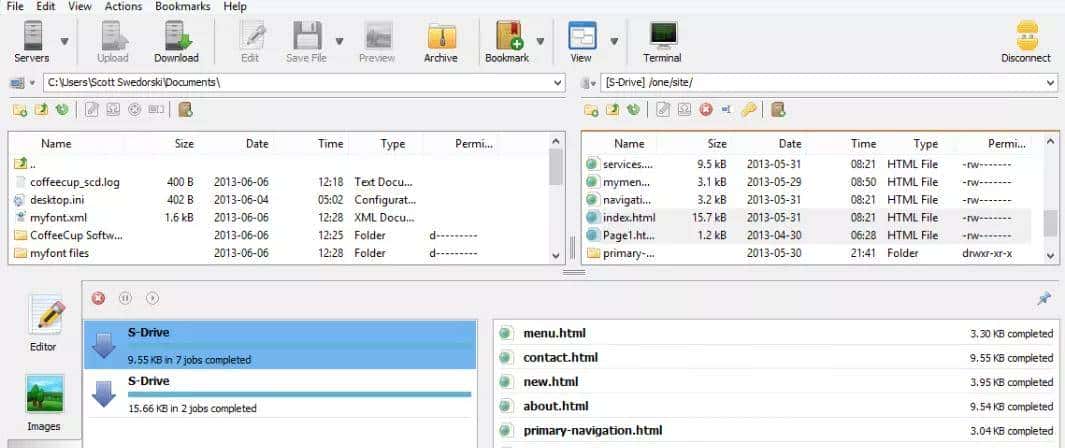Sort remote files by Date column
Image resolution: width=1065 pixels, height=448 pixels.
point(790,144)
